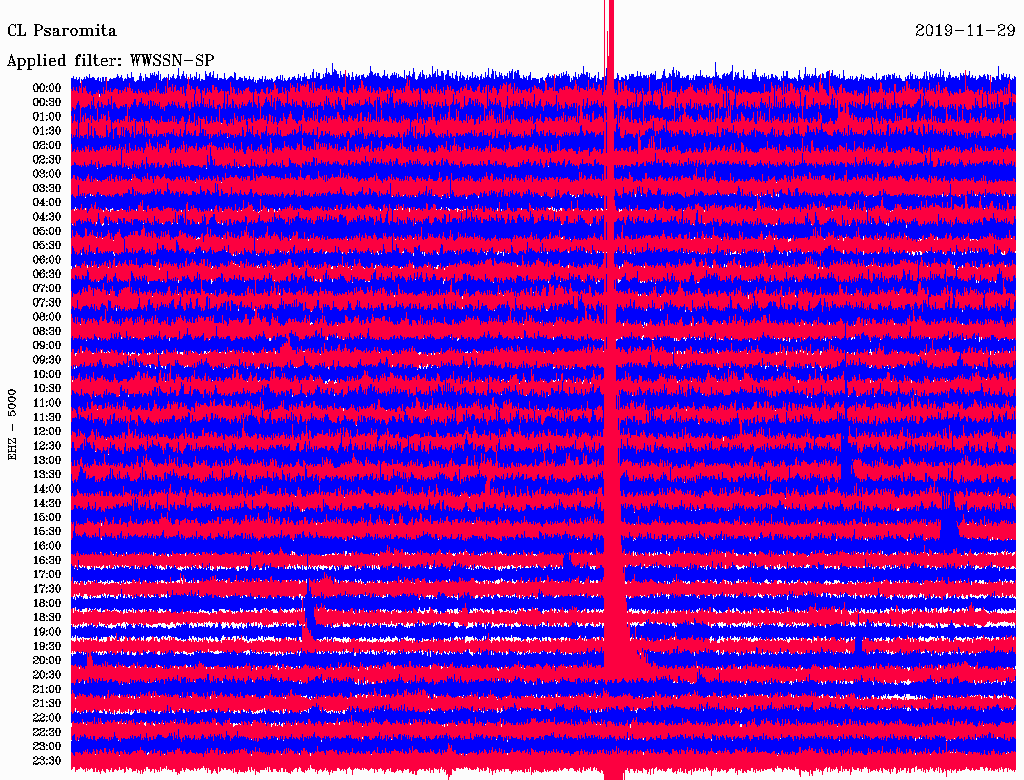
Task: Click the 01:00 time label
Action: (47, 116)
